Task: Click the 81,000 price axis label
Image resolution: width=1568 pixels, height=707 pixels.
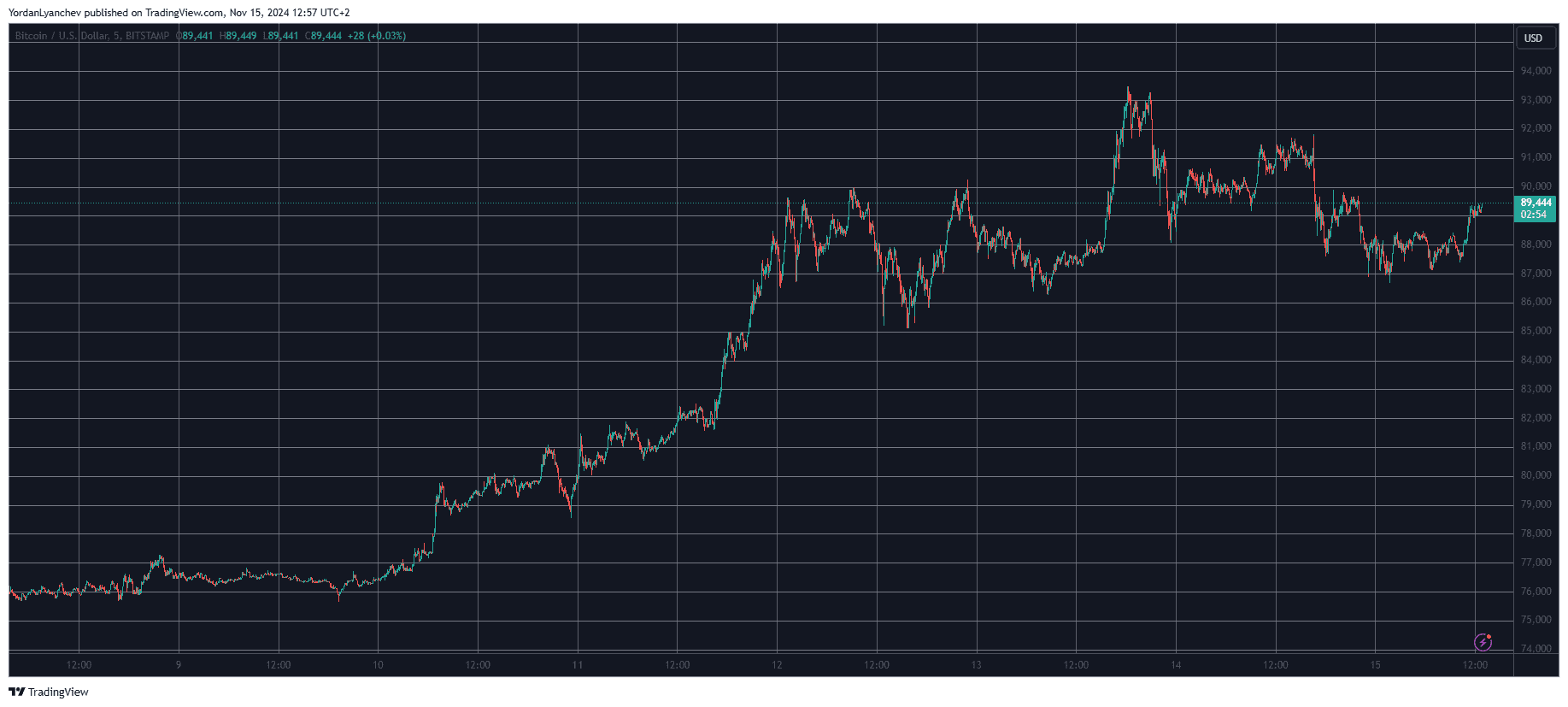Action: 1536,446
